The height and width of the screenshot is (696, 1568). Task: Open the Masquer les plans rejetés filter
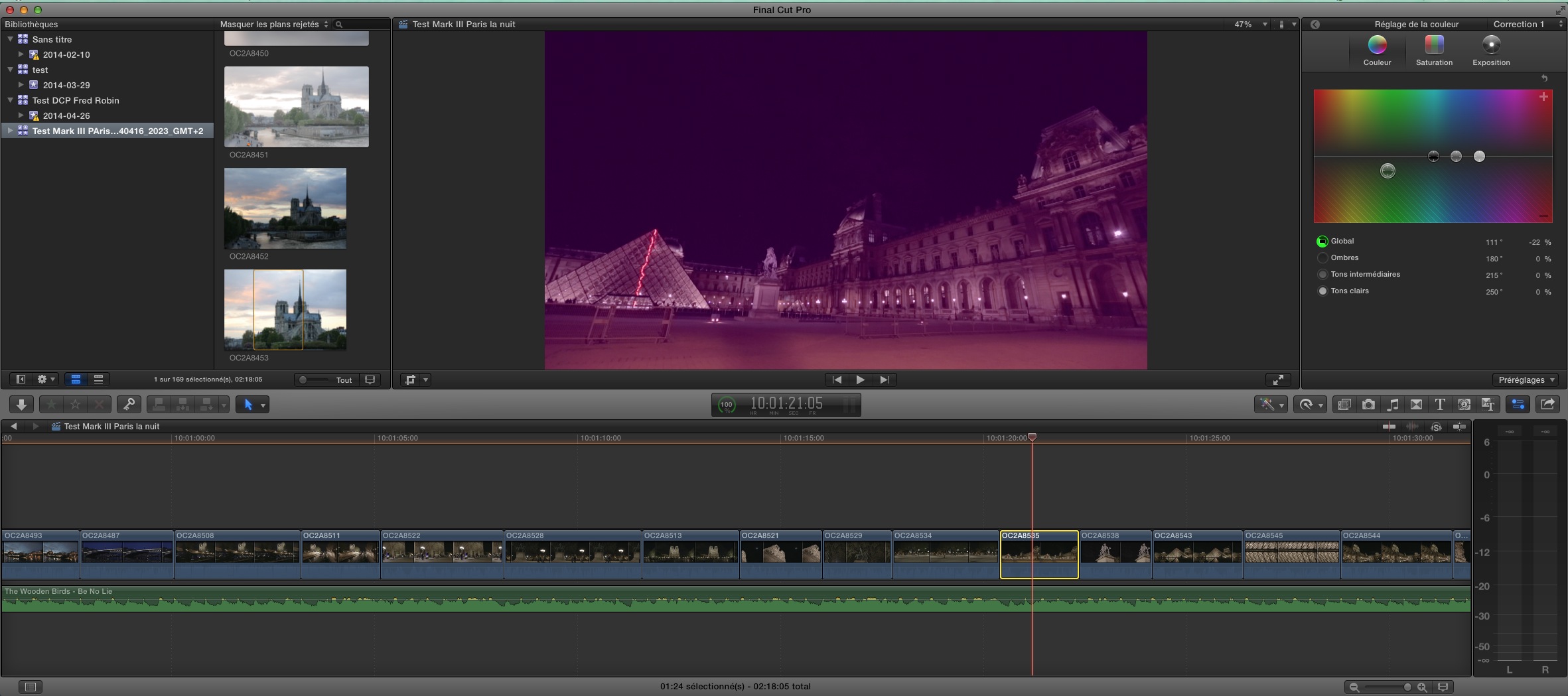273,25
